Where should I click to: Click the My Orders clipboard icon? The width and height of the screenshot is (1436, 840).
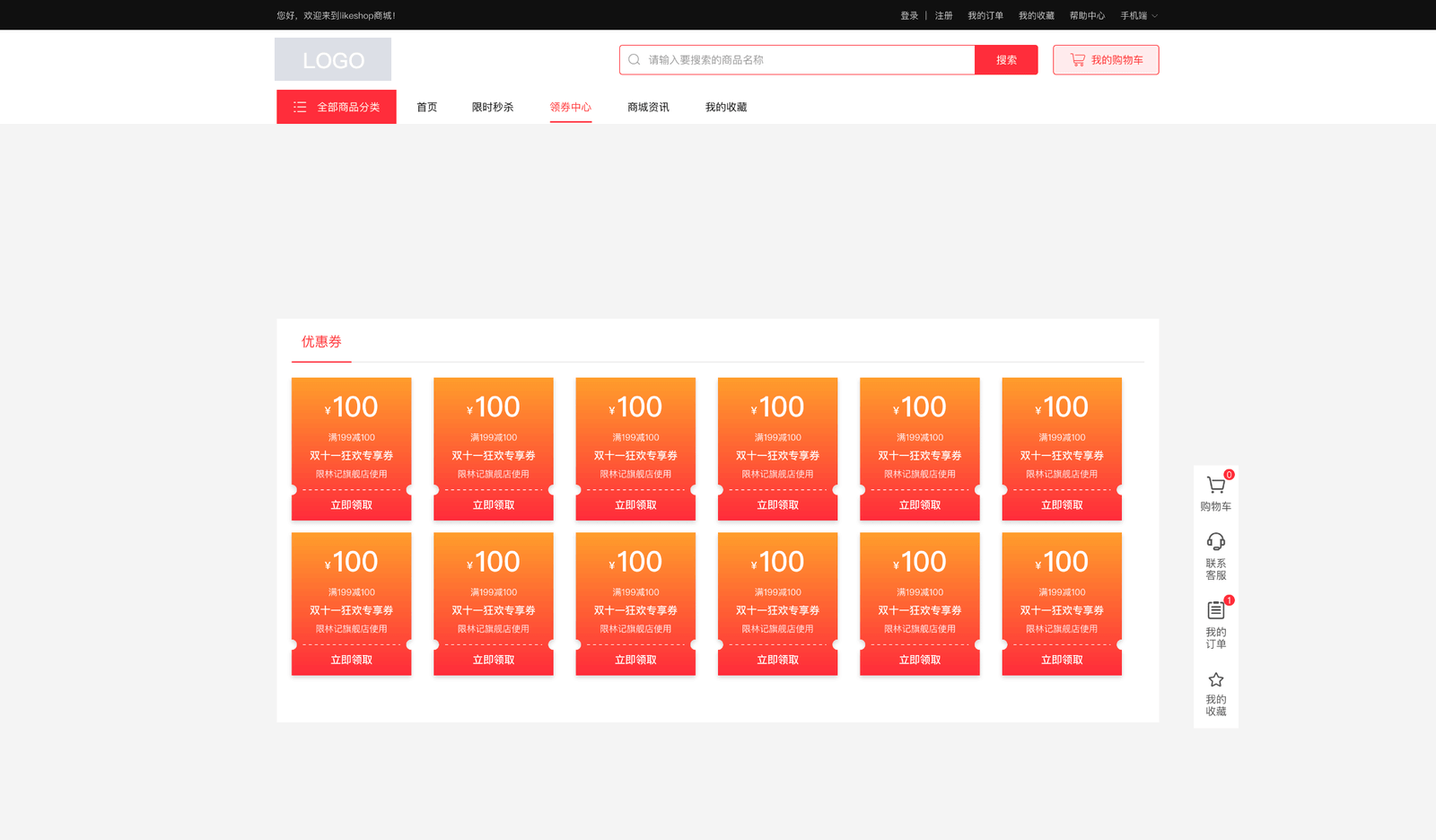[x=1215, y=610]
